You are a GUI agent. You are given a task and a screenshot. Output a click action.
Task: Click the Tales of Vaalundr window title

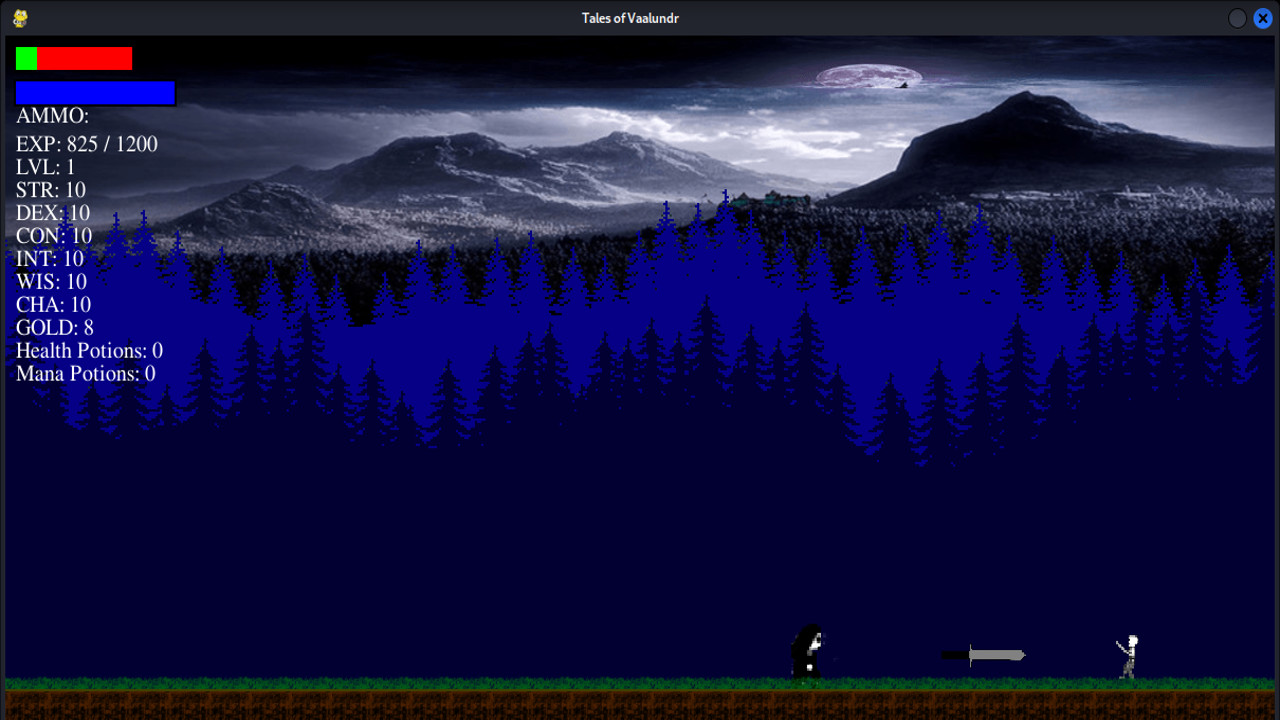[x=631, y=17]
